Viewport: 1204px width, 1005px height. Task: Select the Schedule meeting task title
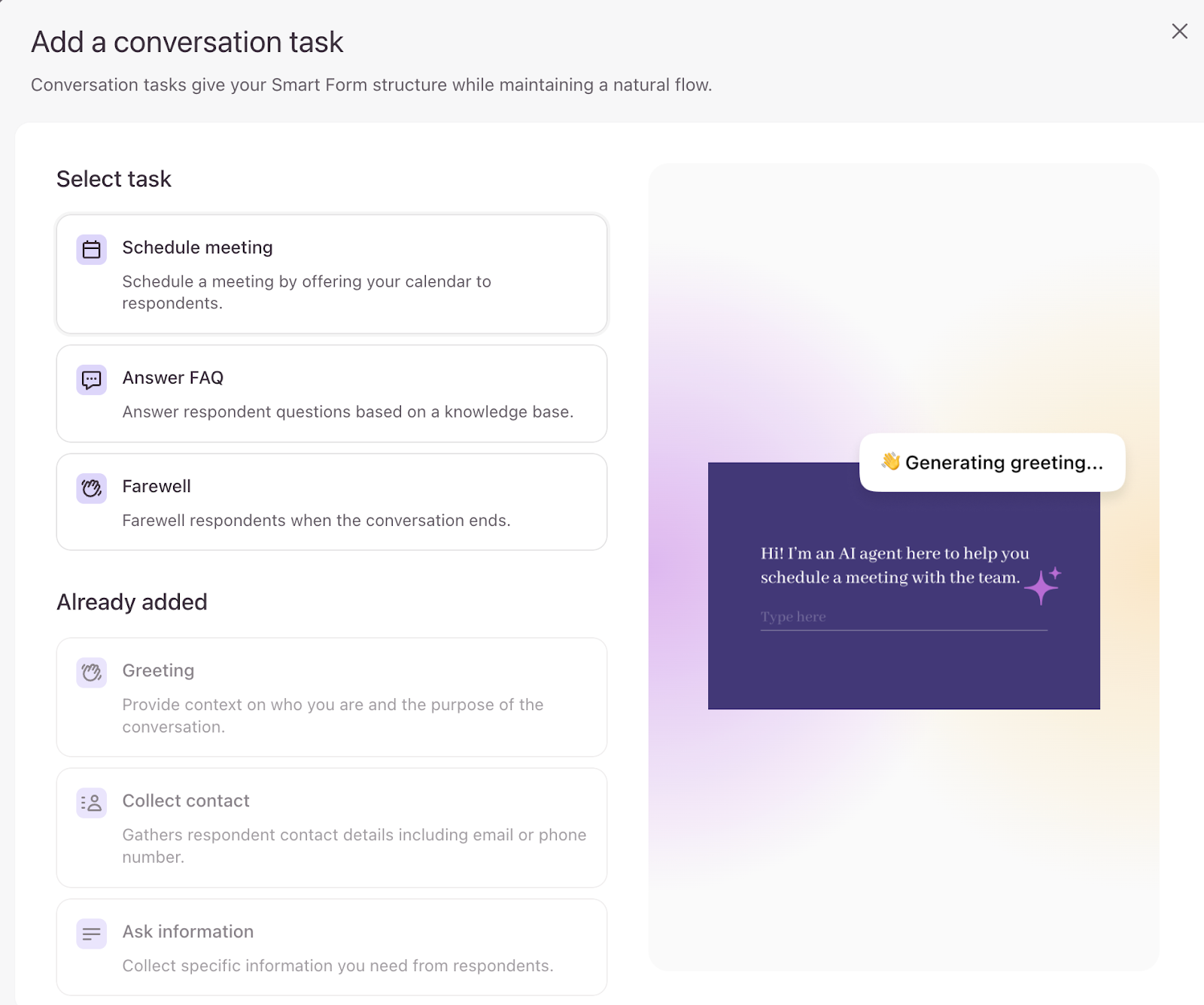(x=197, y=247)
